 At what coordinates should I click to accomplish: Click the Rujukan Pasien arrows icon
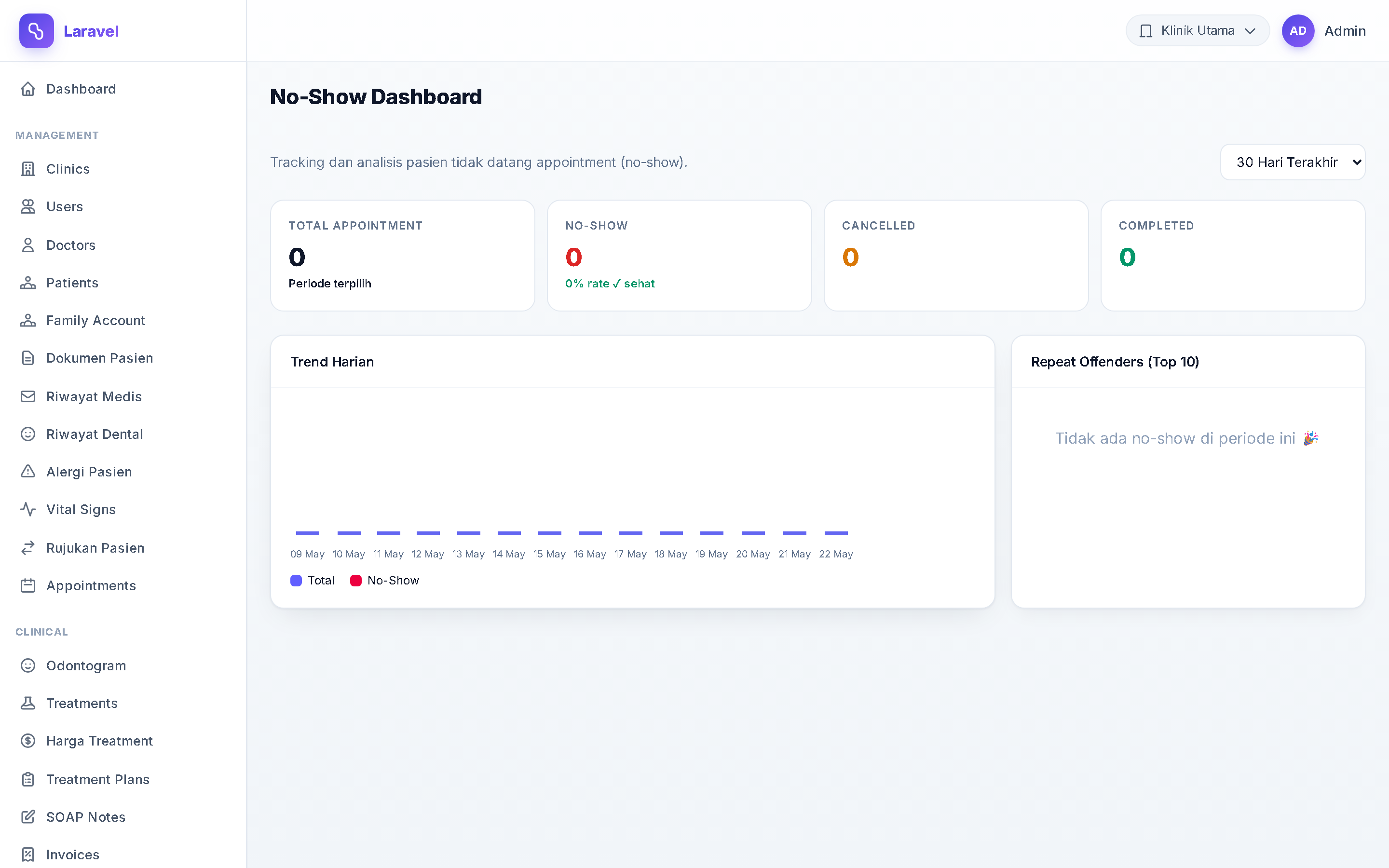coord(28,548)
